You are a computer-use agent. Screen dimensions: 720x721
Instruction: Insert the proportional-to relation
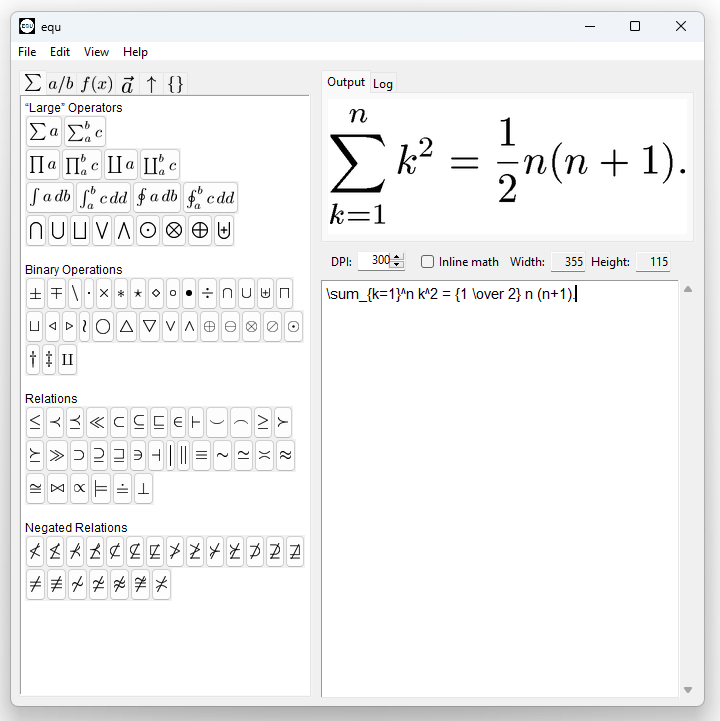79,488
